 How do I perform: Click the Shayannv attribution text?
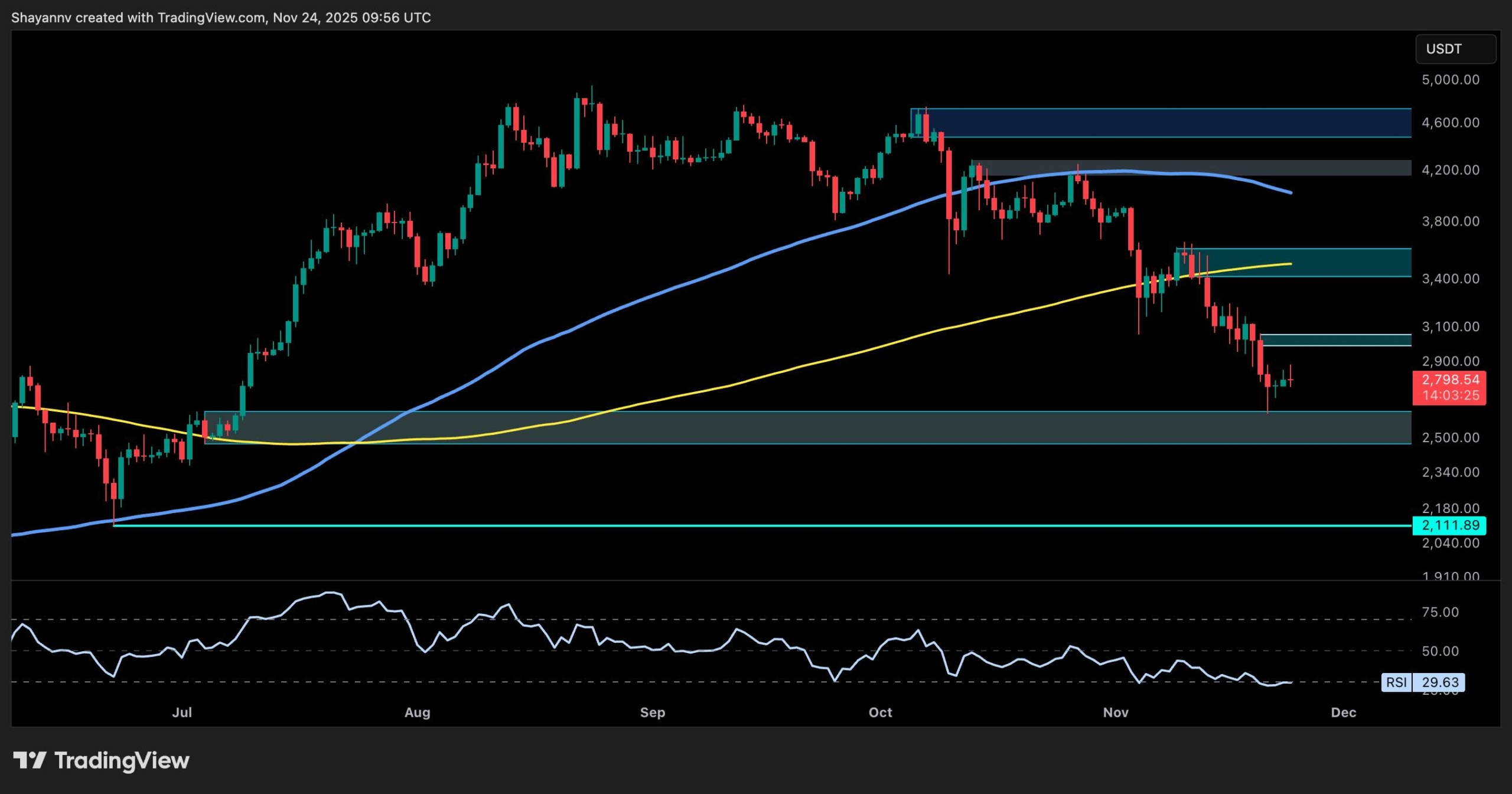pos(41,17)
